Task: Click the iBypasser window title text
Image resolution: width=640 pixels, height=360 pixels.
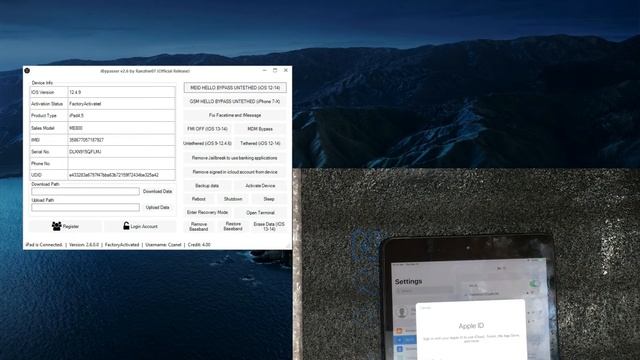Action: 145,71
